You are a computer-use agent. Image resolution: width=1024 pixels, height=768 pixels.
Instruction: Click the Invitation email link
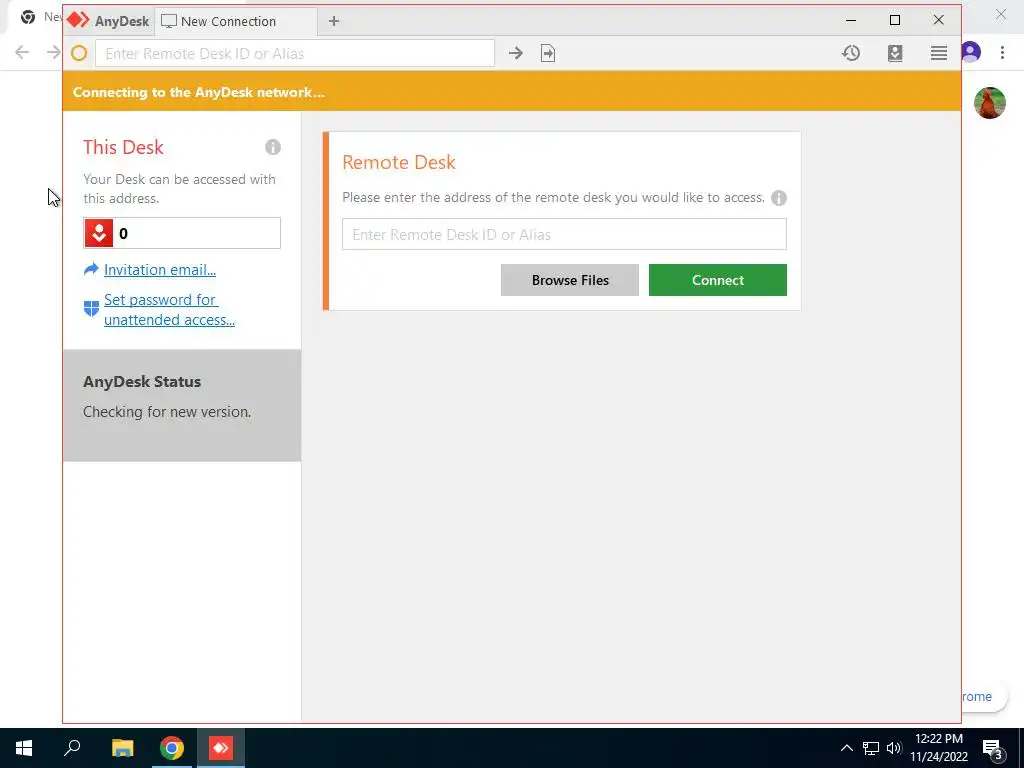(160, 270)
